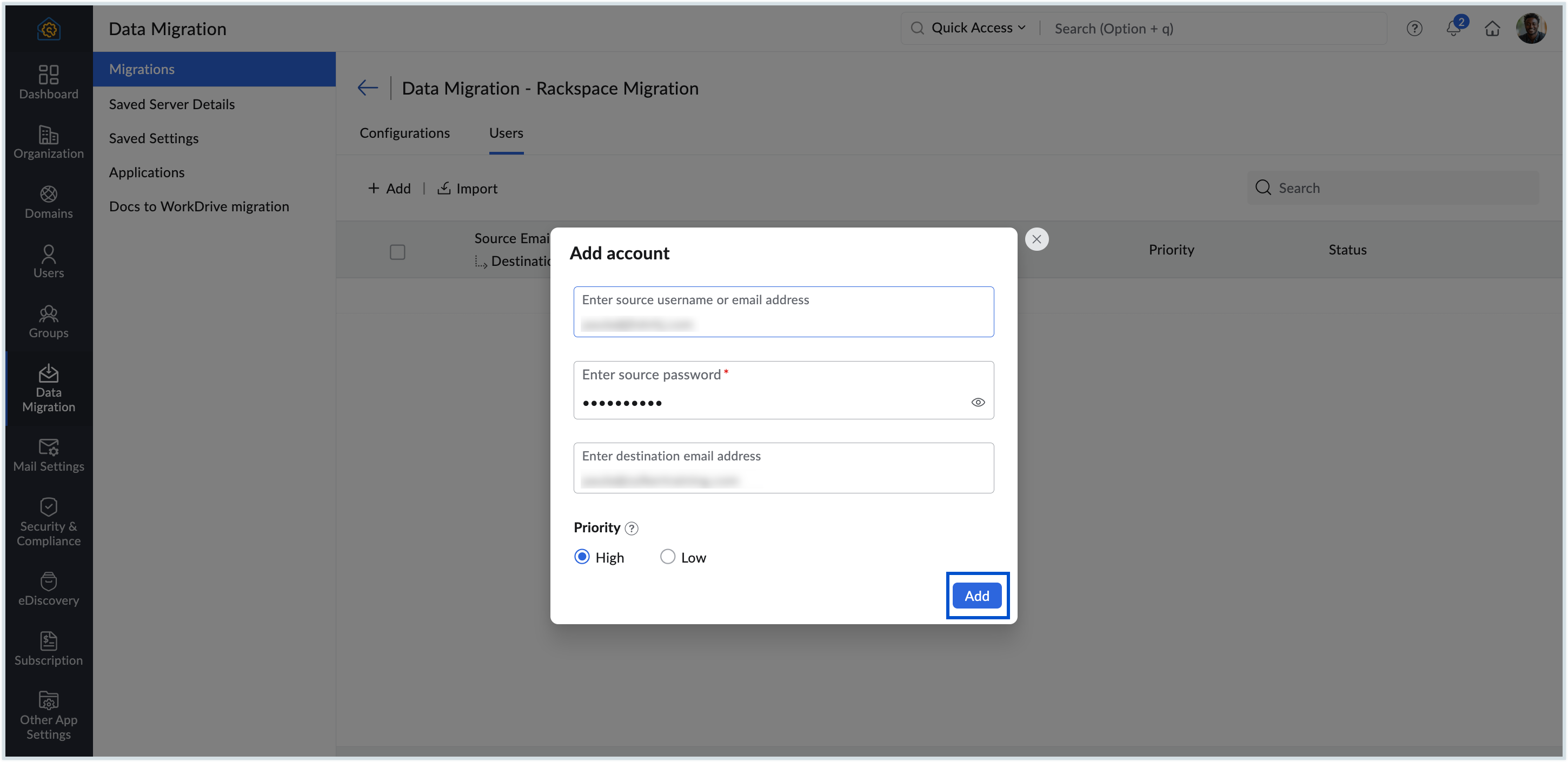
Task: Open notifications showing 2 alerts
Action: [1453, 28]
